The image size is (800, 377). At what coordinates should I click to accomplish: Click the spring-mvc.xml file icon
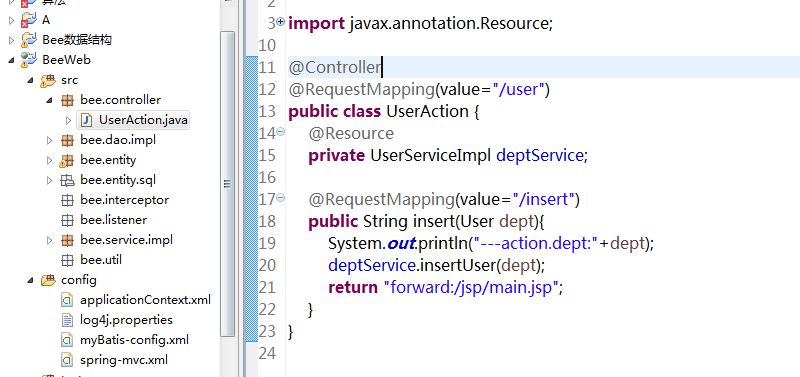(67, 360)
